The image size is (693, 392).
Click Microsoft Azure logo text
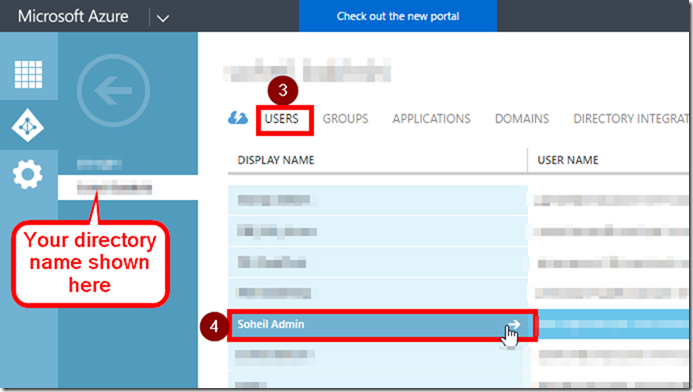(x=73, y=16)
